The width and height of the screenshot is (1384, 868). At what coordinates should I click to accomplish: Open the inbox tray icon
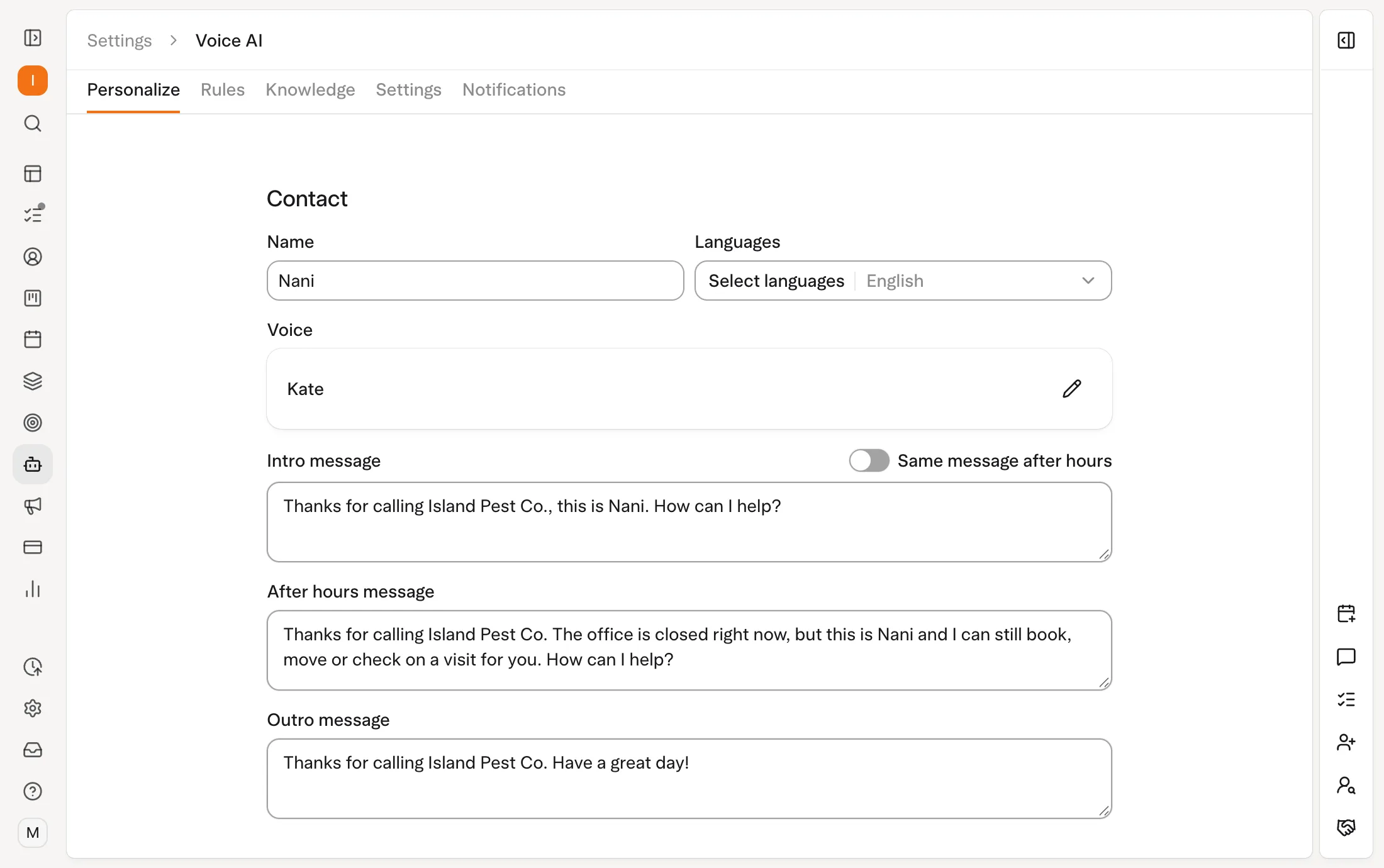(33, 750)
